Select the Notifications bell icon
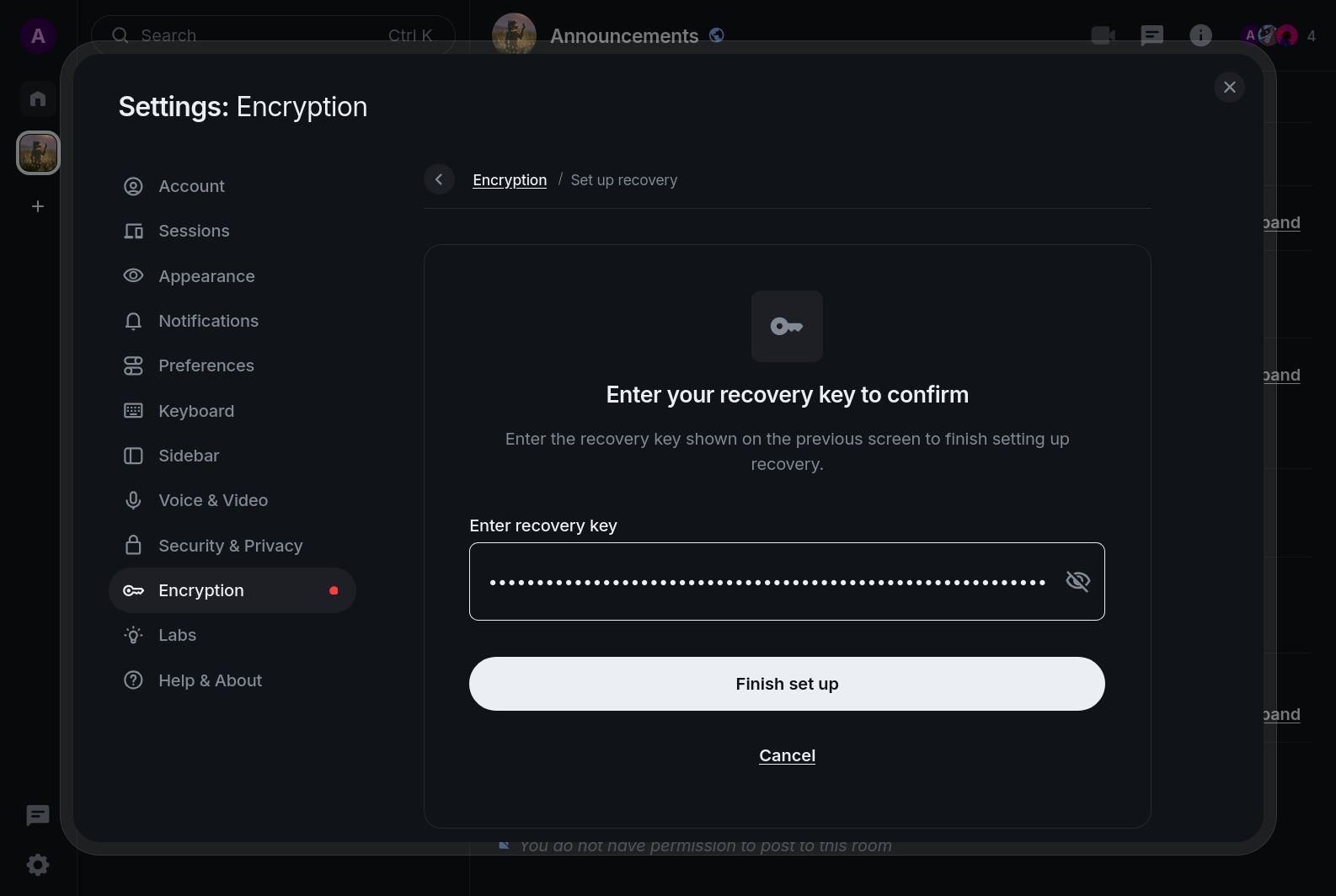Viewport: 1336px width, 896px height. (133, 321)
